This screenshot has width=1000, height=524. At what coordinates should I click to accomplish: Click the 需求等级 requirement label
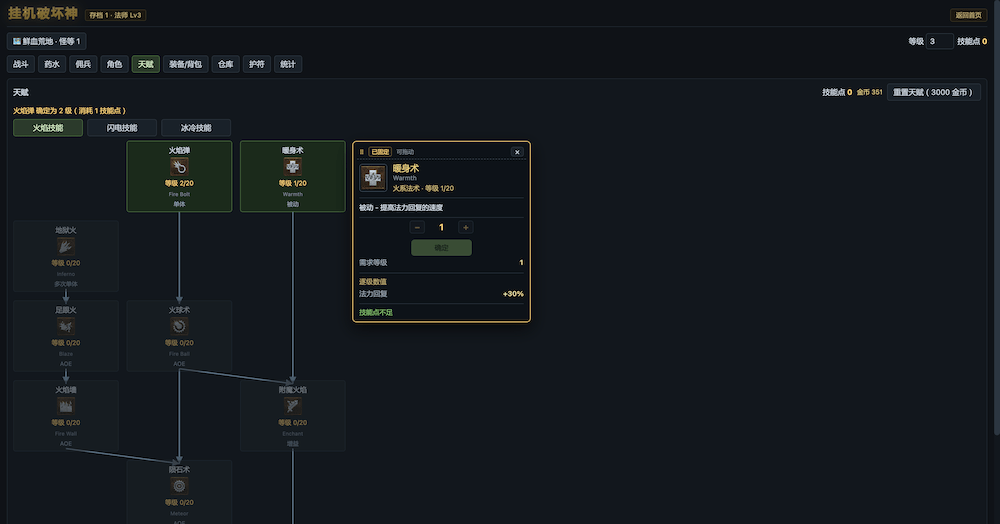tap(373, 263)
